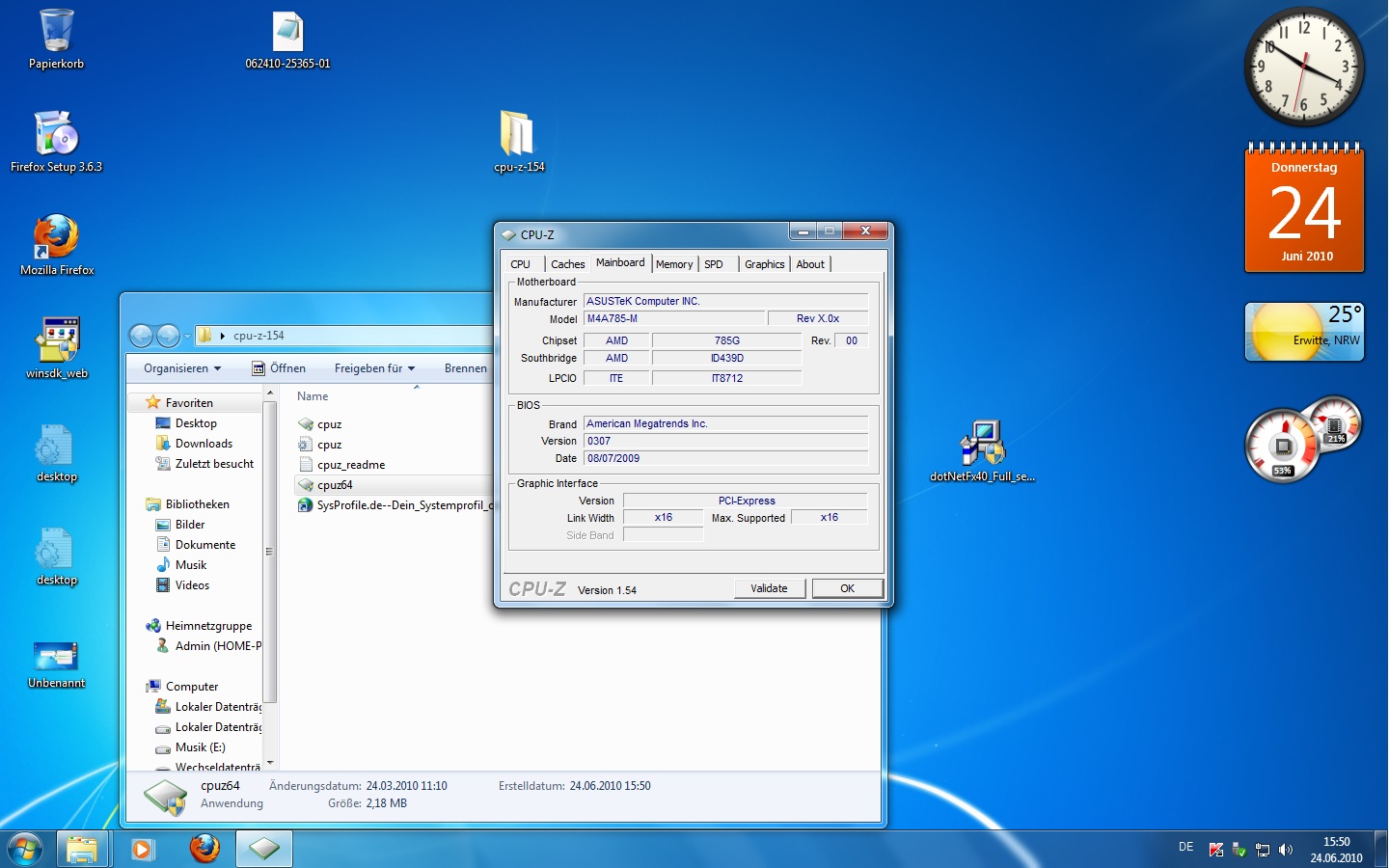Click the Explorer forward navigation arrow
The width and height of the screenshot is (1389, 868).
pos(168,336)
